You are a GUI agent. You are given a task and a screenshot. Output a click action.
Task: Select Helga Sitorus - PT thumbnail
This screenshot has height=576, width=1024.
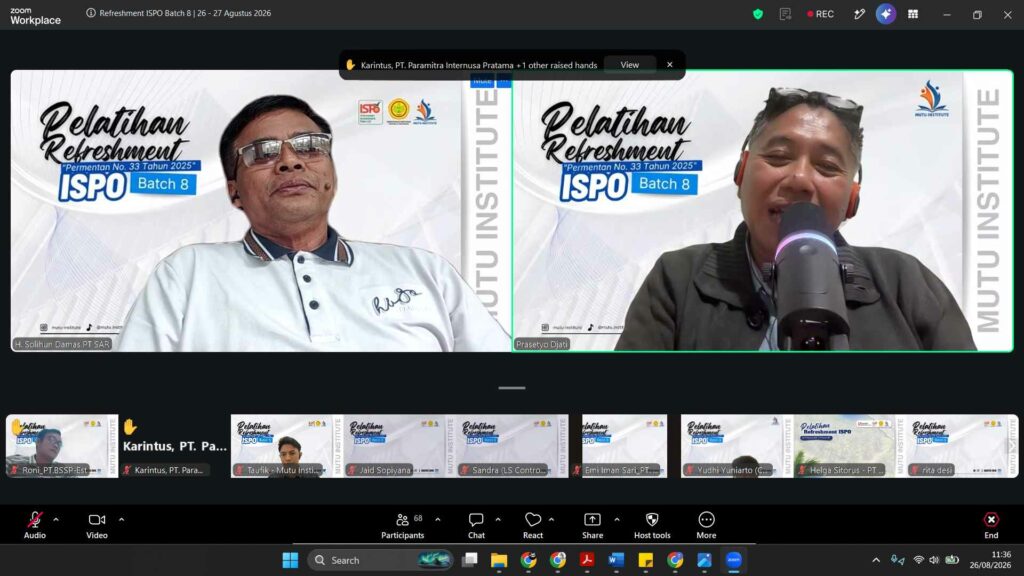[x=849, y=446]
